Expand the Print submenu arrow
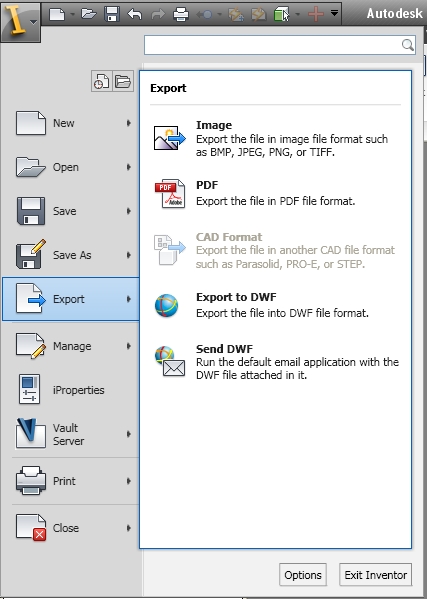Image resolution: width=427 pixels, height=599 pixels. click(129, 481)
